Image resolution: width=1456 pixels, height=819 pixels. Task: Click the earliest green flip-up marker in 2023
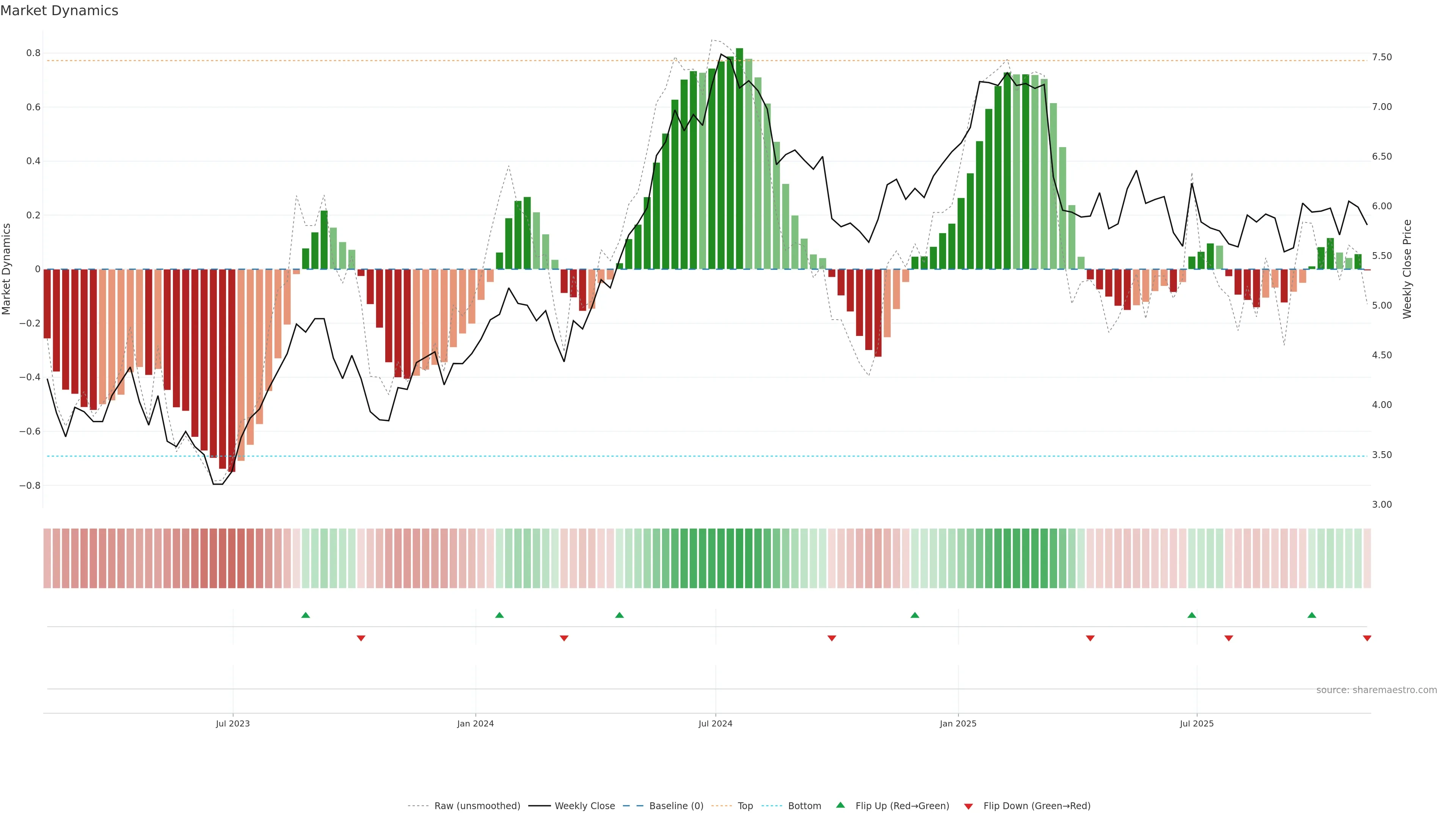pos(306,615)
